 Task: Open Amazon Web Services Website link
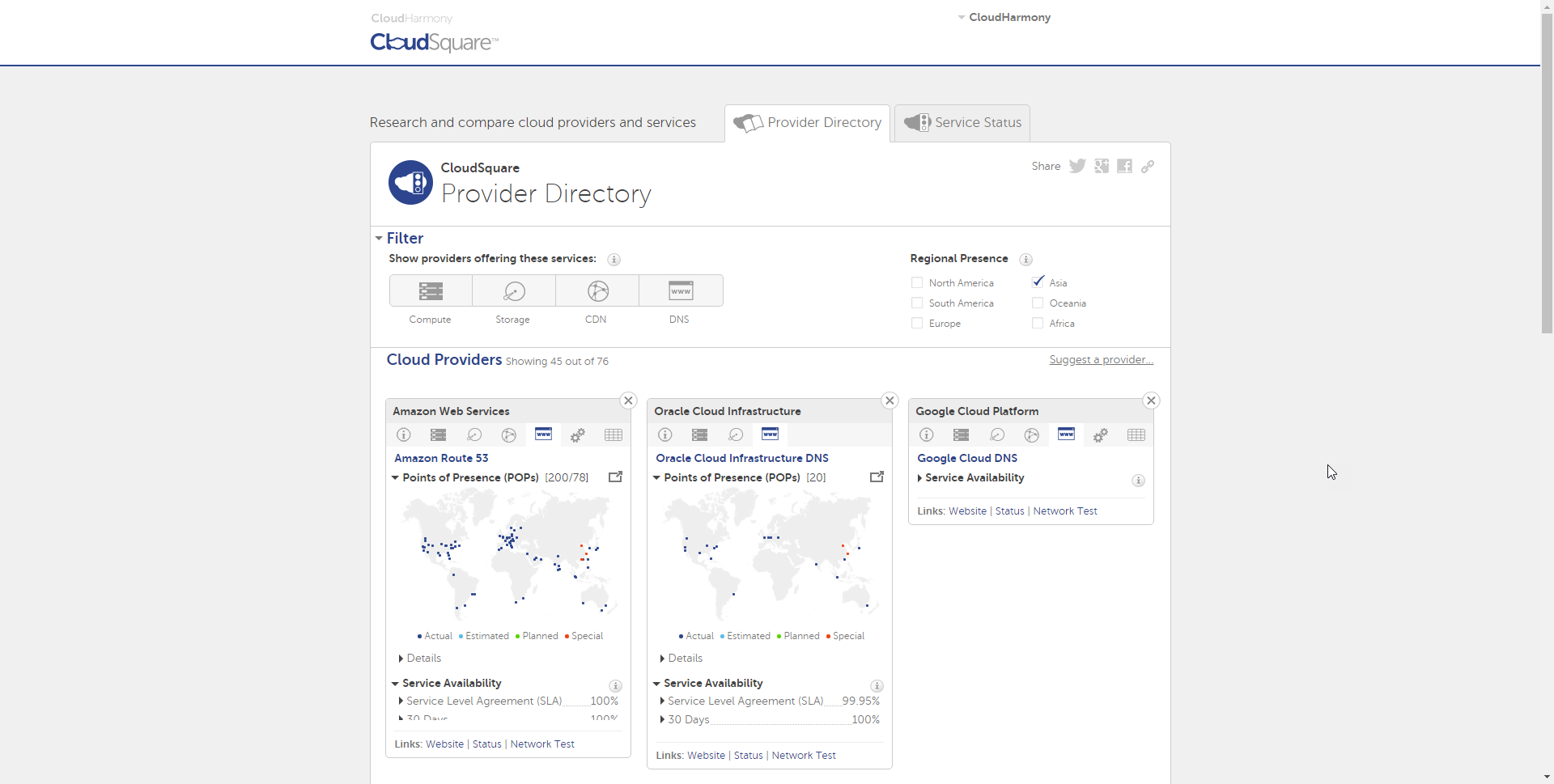point(445,744)
